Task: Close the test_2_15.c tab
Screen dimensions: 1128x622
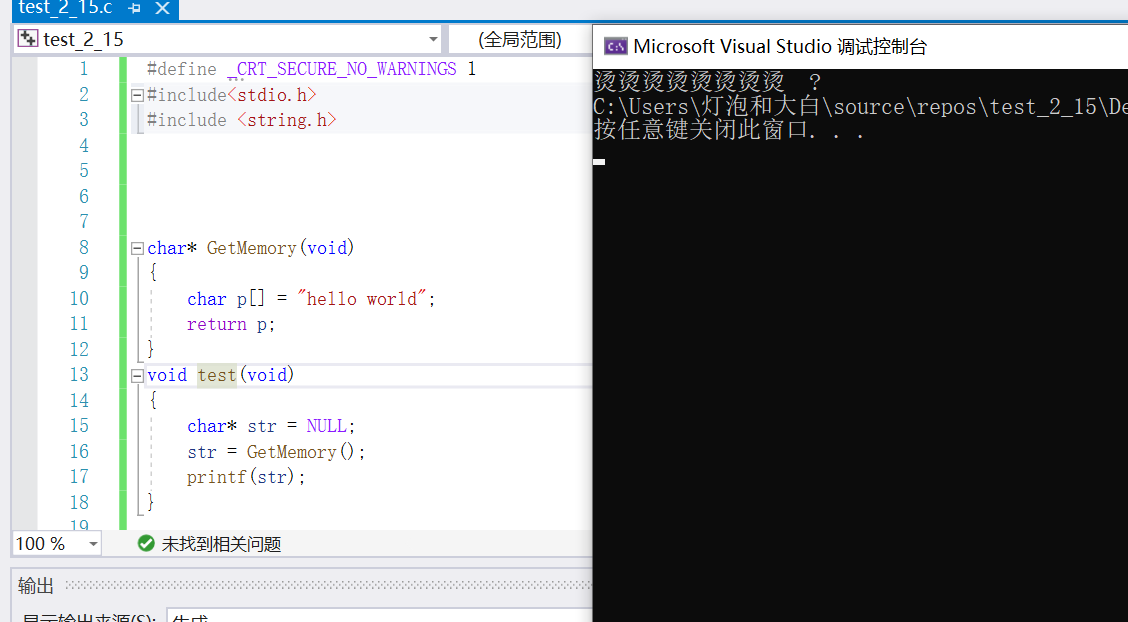Action: point(163,8)
